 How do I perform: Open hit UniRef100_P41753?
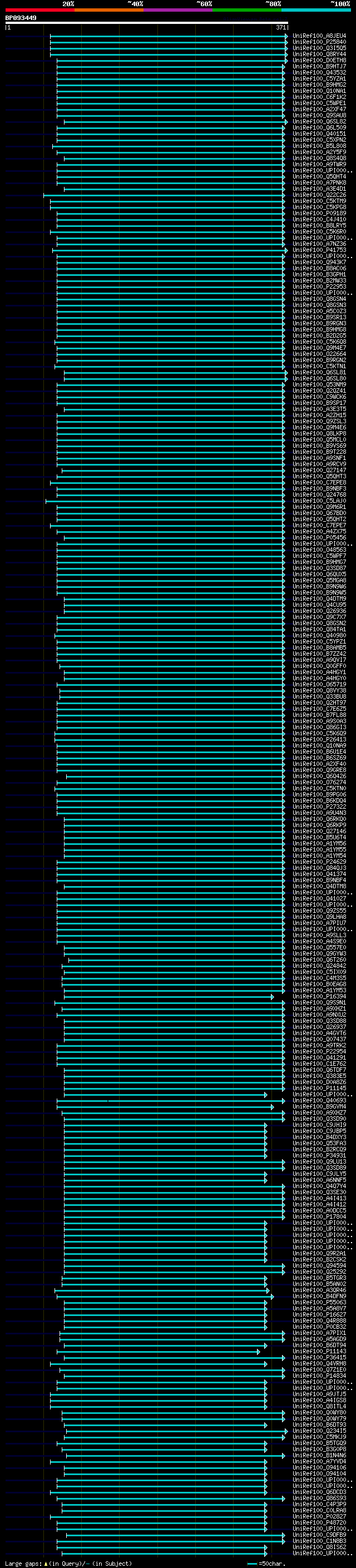319,250
